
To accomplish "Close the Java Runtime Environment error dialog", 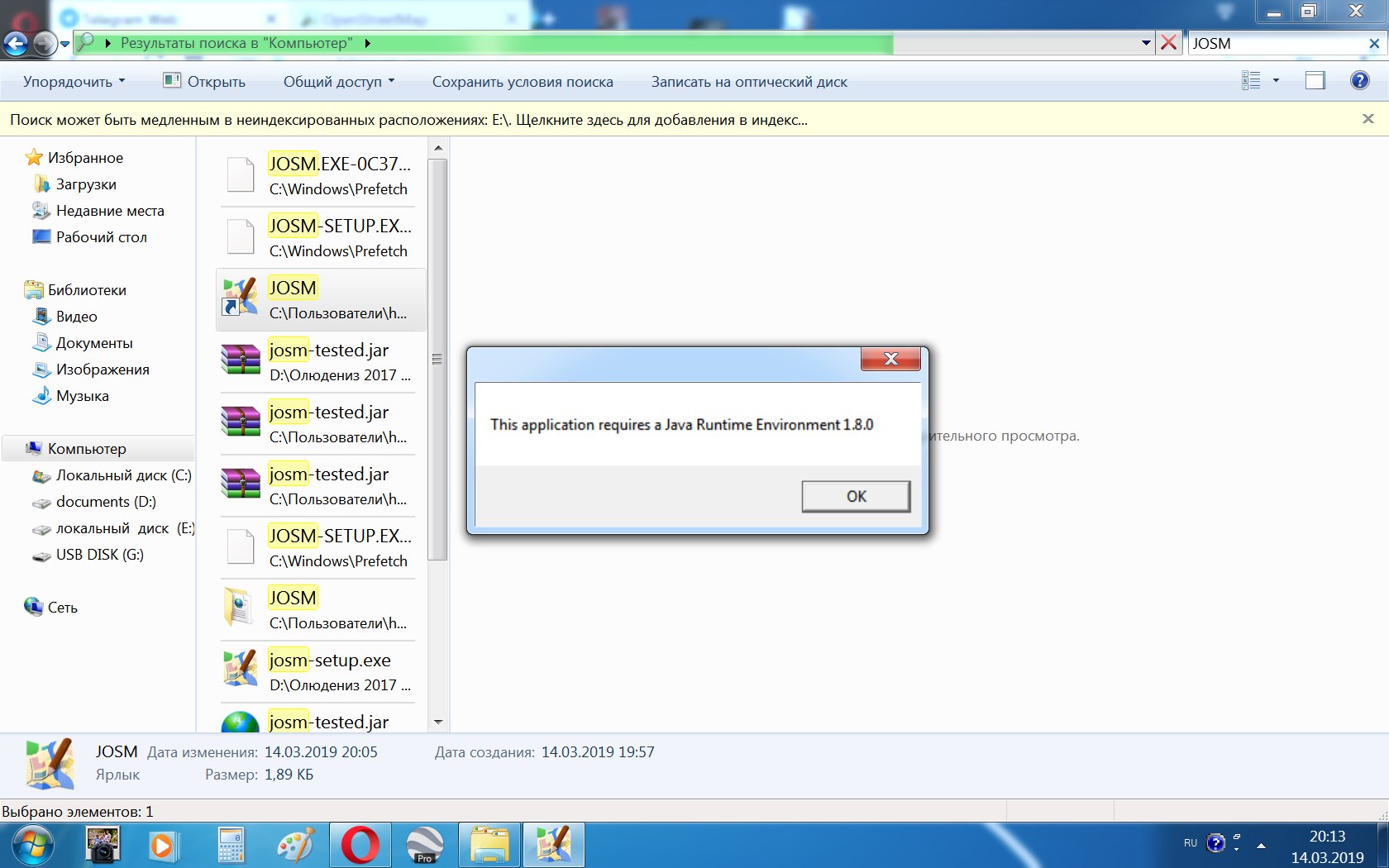I will (x=890, y=359).
